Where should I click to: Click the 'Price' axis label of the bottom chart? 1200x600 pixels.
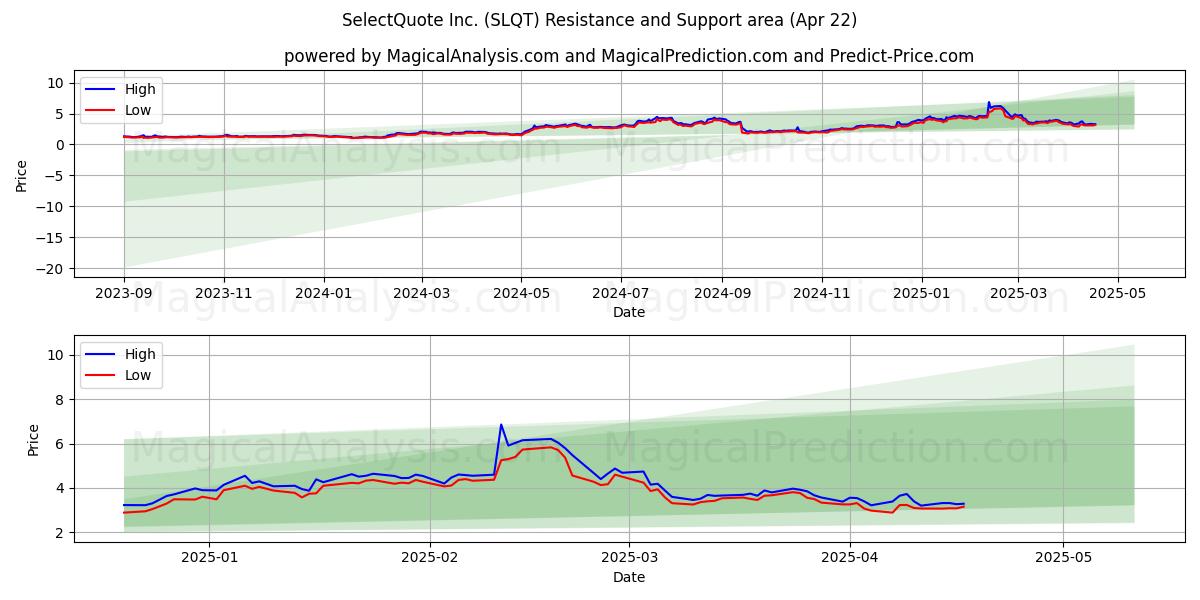(x=33, y=440)
